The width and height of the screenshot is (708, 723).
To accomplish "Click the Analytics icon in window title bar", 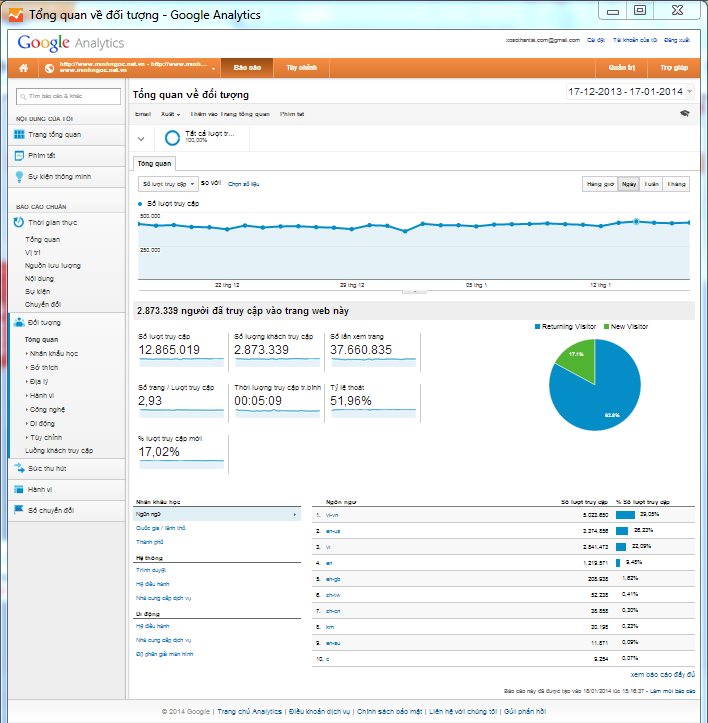I will (16, 15).
